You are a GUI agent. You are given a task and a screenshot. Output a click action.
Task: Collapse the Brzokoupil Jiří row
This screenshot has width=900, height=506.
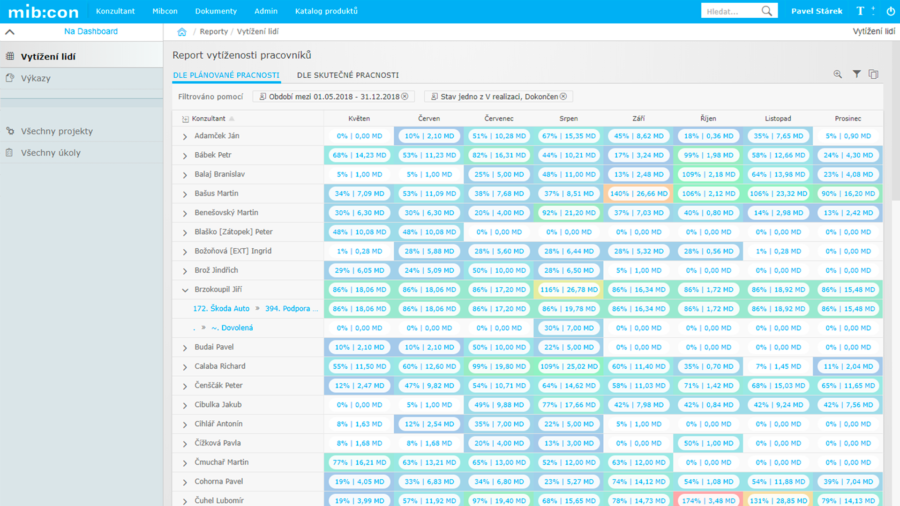point(185,290)
